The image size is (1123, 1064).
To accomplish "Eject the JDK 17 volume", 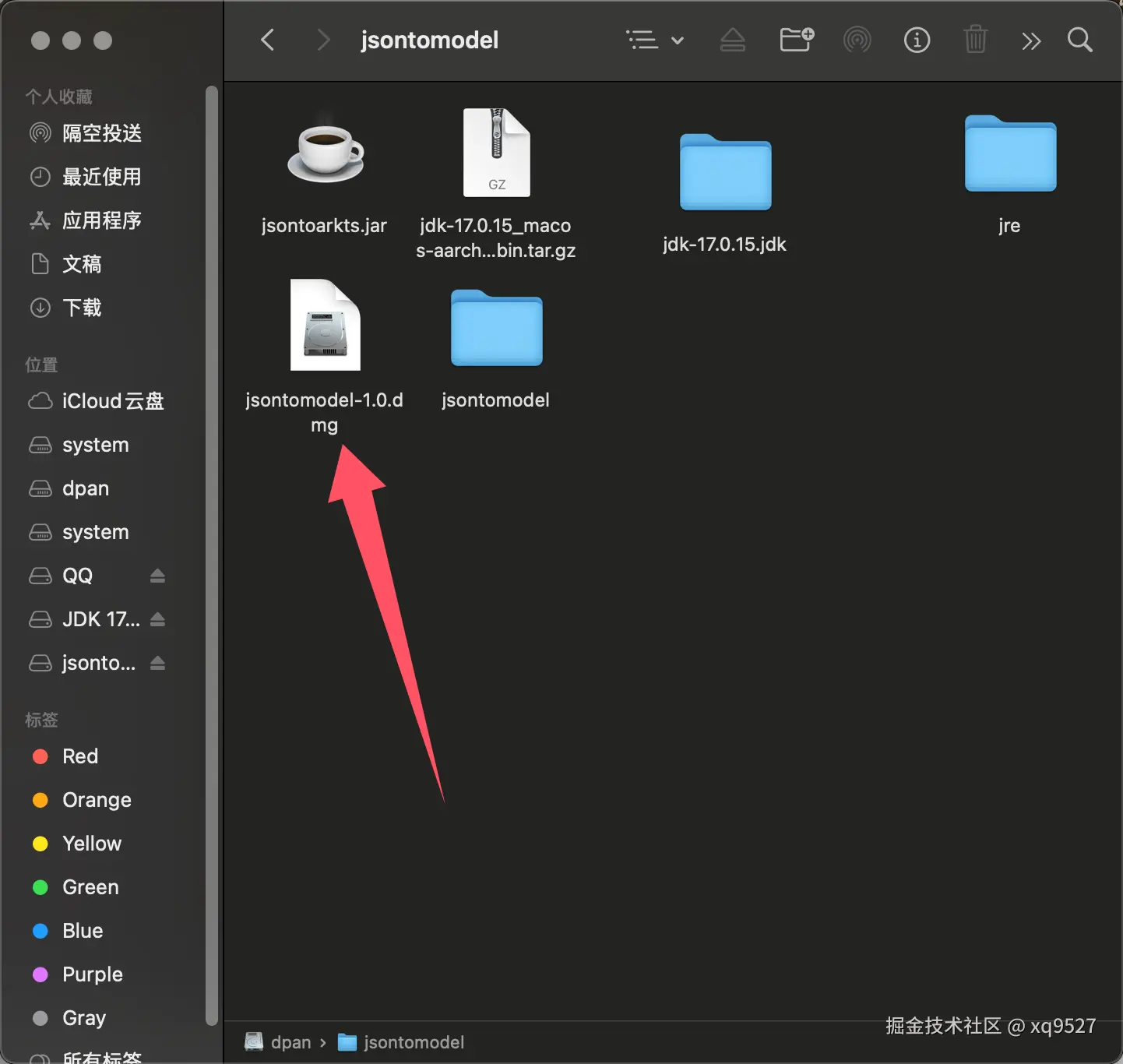I will click(x=157, y=619).
